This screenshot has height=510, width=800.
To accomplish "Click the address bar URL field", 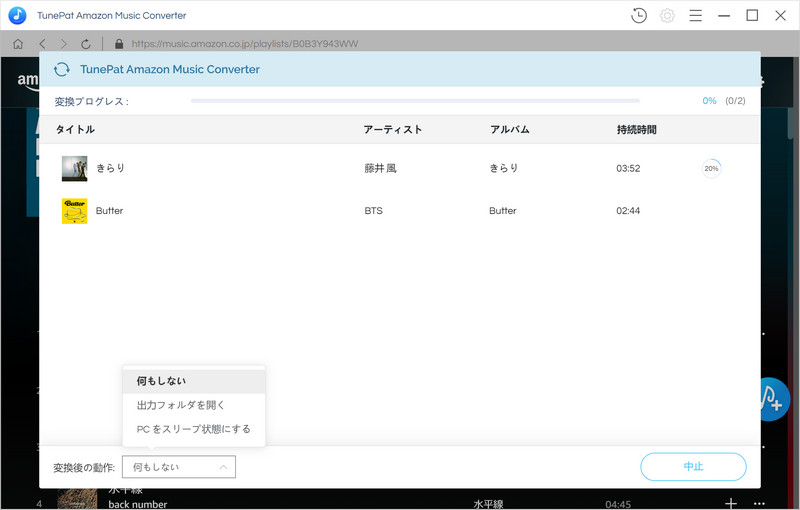I will coord(245,44).
